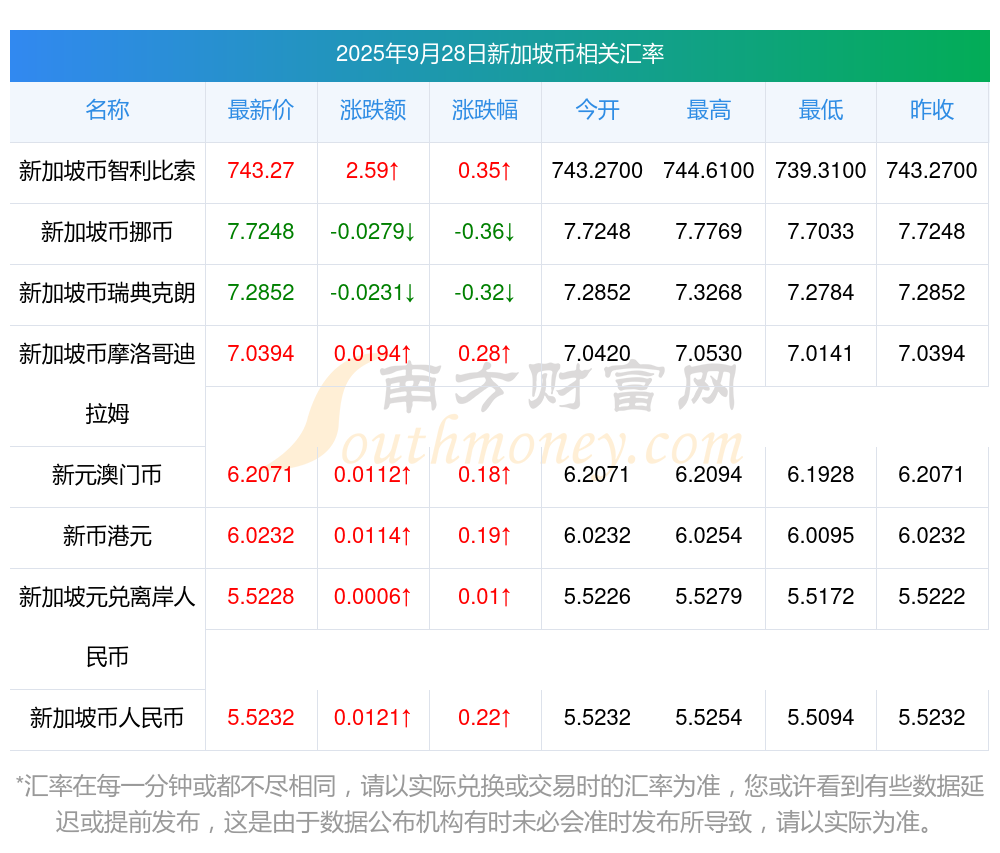Click the title 2025年9月28日新加坡币相关汇率
The image size is (1000, 853).
[x=499, y=54]
